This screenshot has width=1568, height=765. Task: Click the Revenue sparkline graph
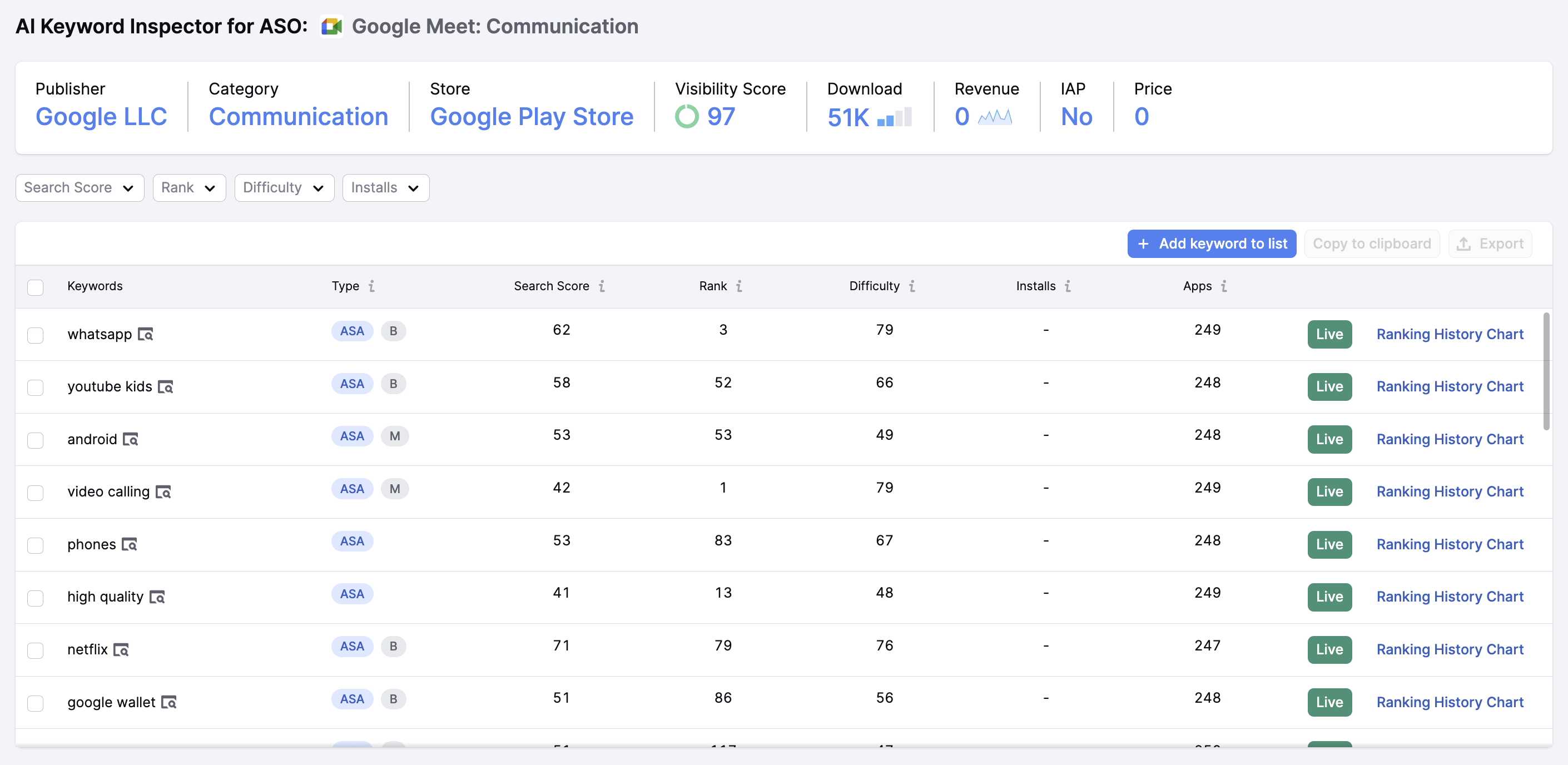pyautogui.click(x=998, y=117)
